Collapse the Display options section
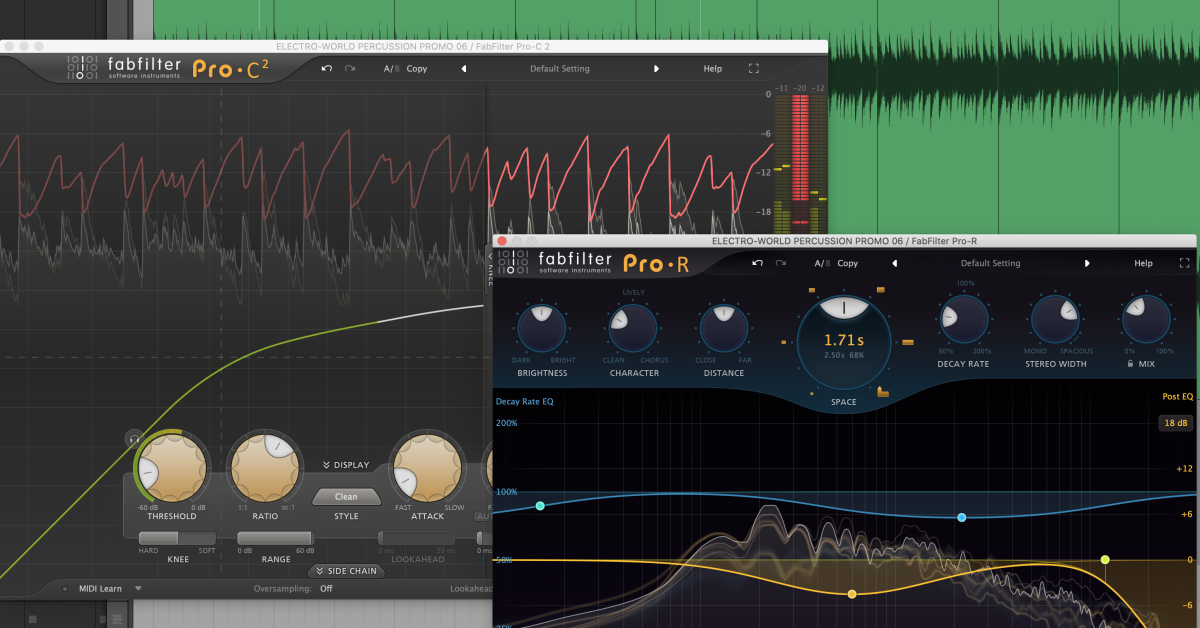Image resolution: width=1200 pixels, height=628 pixels. coord(346,464)
